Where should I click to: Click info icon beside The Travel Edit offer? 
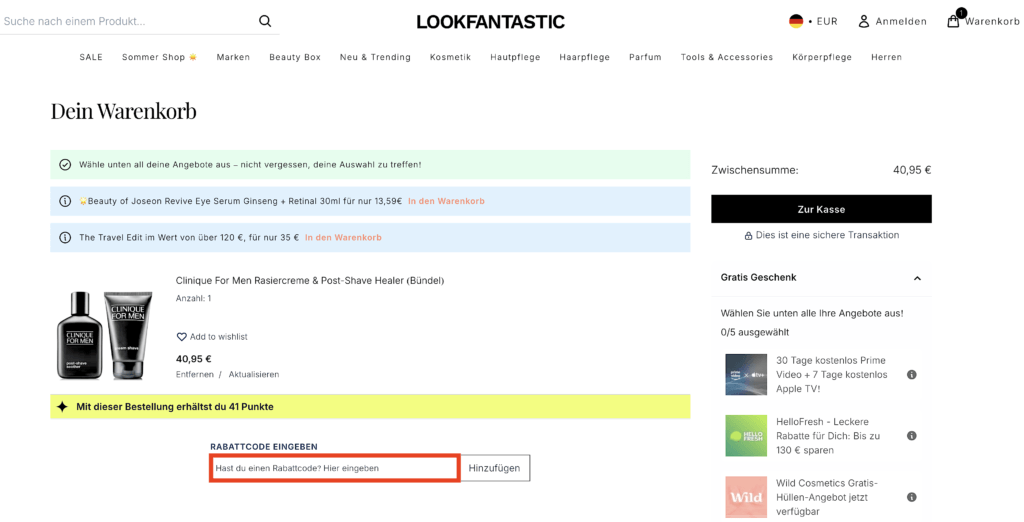pyautogui.click(x=65, y=238)
